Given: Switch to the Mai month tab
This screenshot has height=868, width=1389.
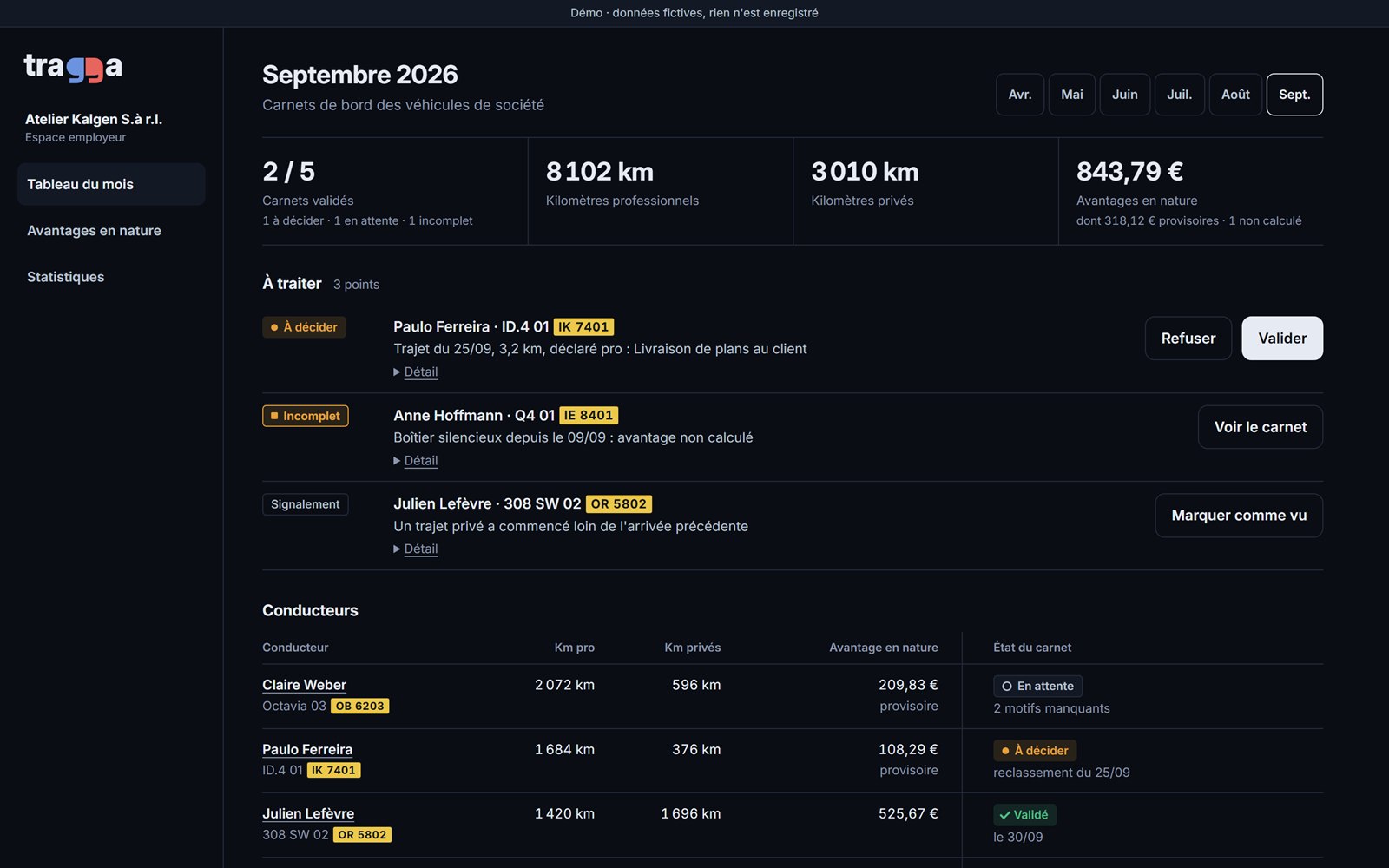Looking at the screenshot, I should (x=1072, y=95).
